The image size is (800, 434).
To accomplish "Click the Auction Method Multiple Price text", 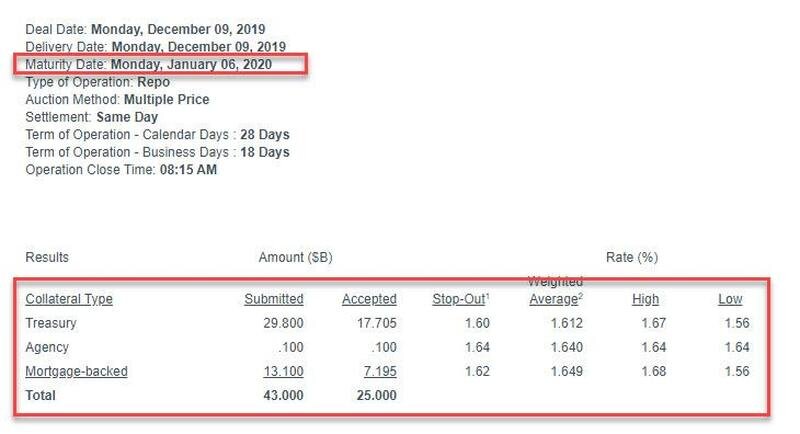I will click(117, 99).
